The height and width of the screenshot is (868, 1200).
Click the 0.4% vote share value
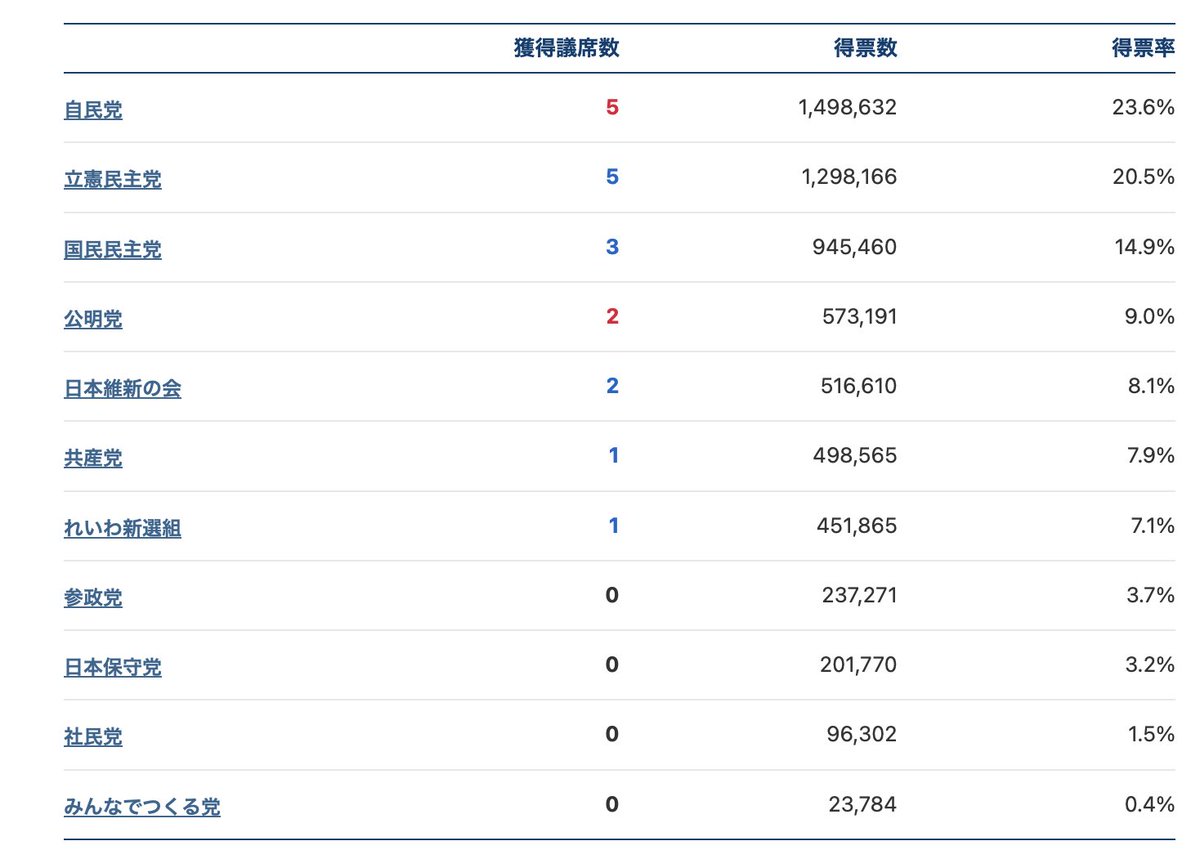tap(1149, 805)
